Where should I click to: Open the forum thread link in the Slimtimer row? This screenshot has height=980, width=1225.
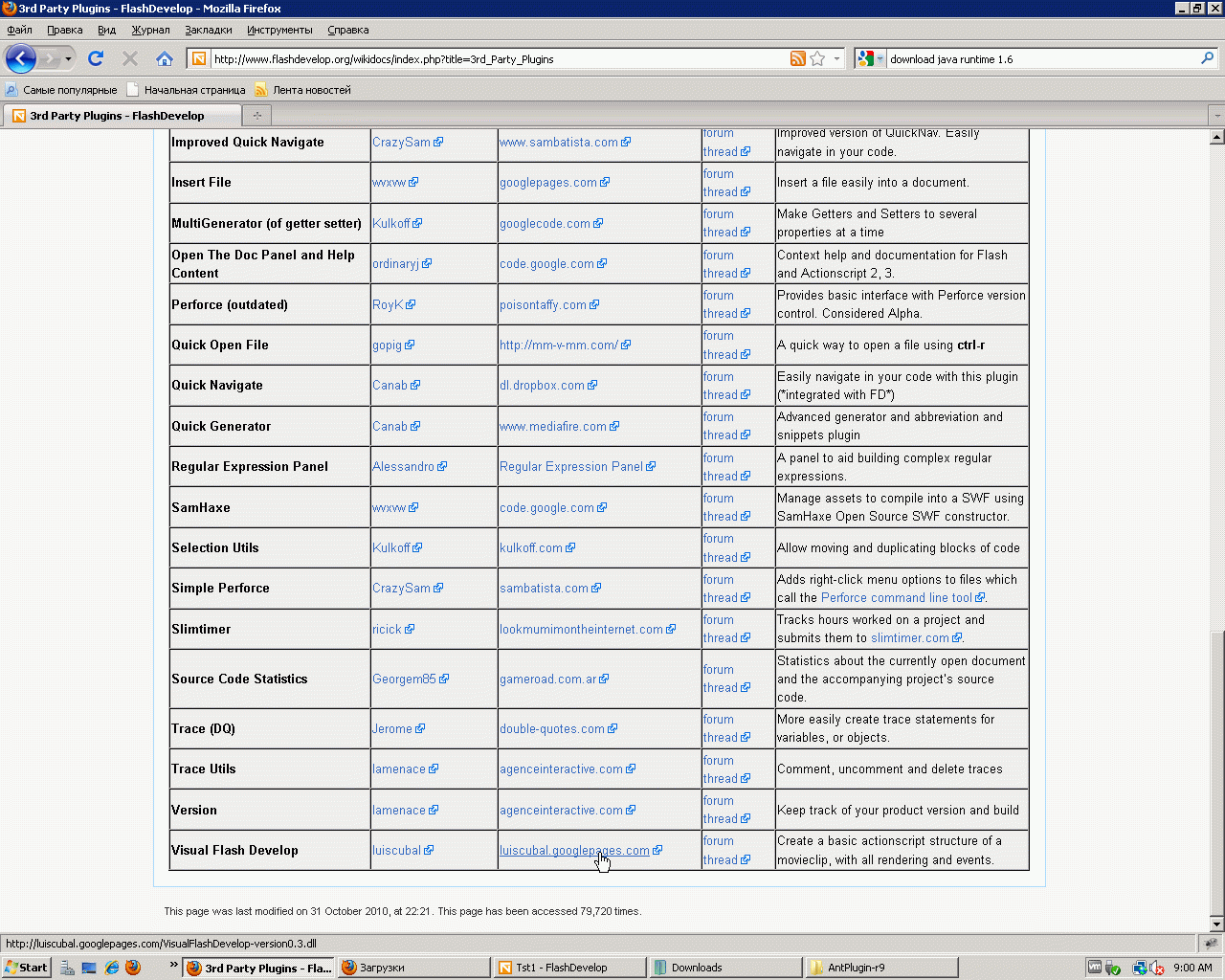click(726, 630)
